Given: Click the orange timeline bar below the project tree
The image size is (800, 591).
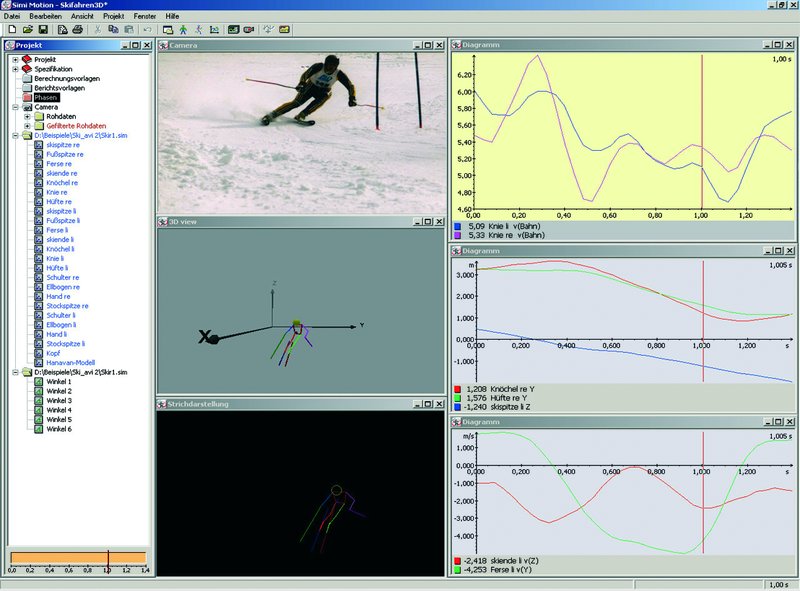Looking at the screenshot, I should (78, 557).
